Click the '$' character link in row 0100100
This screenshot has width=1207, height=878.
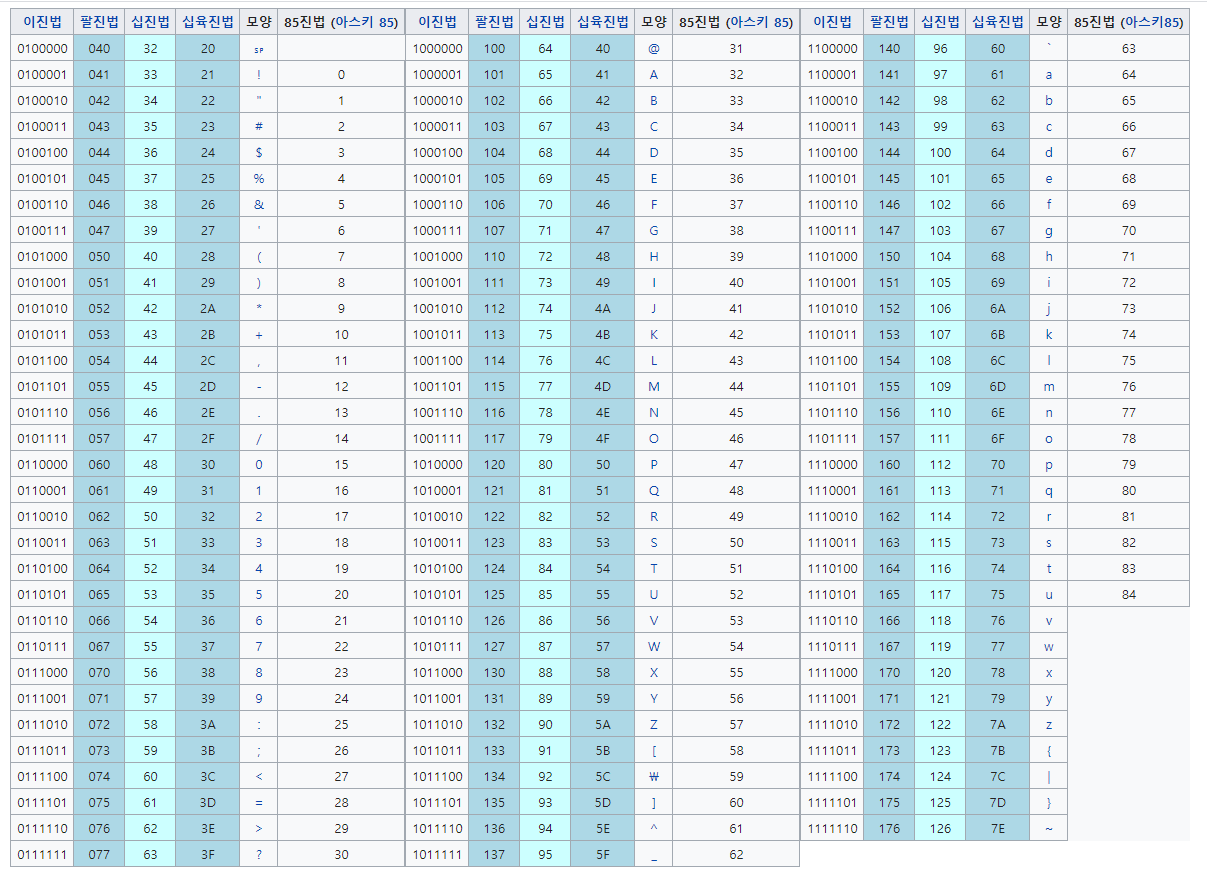tap(259, 152)
